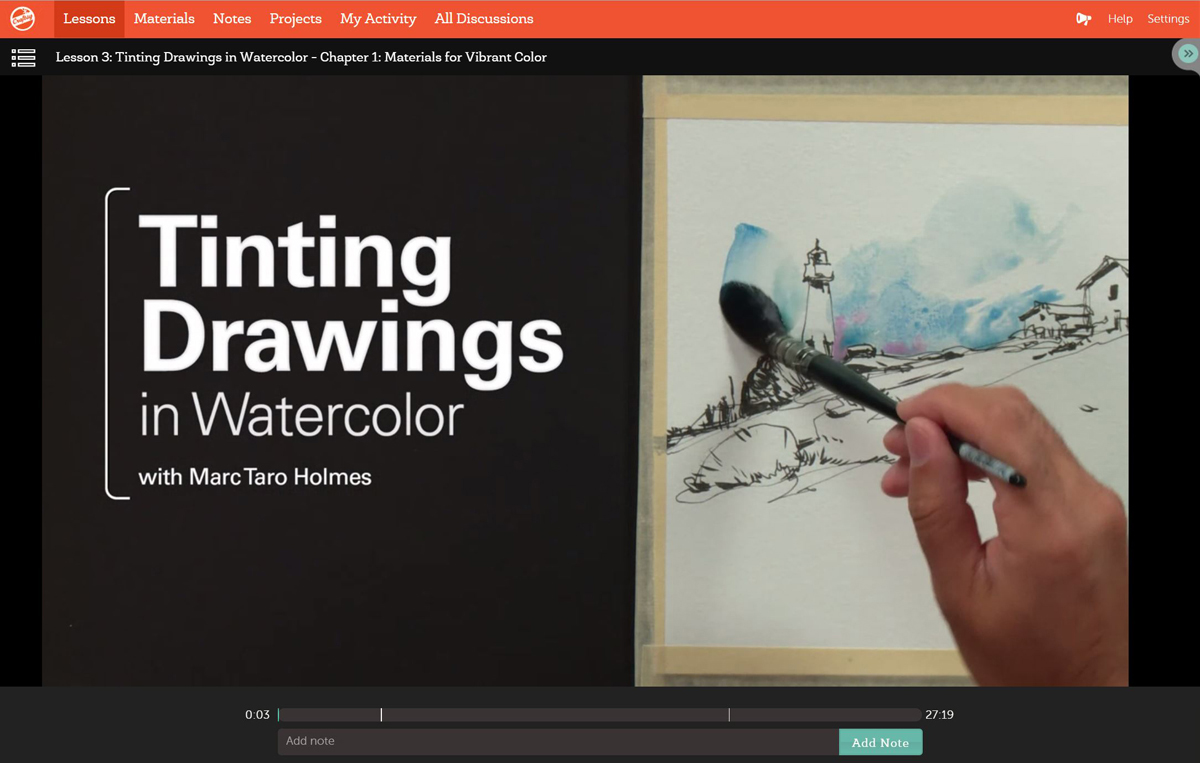Open the All Discussions section
Screen dimensions: 1200x763
point(484,19)
